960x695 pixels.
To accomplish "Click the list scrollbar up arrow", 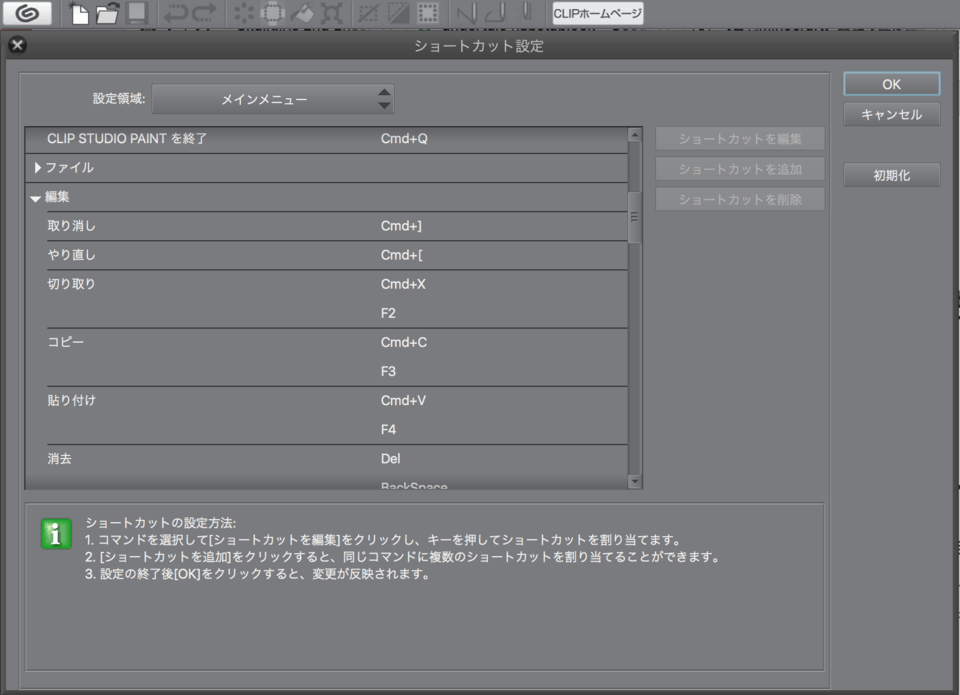I will tap(635, 135).
